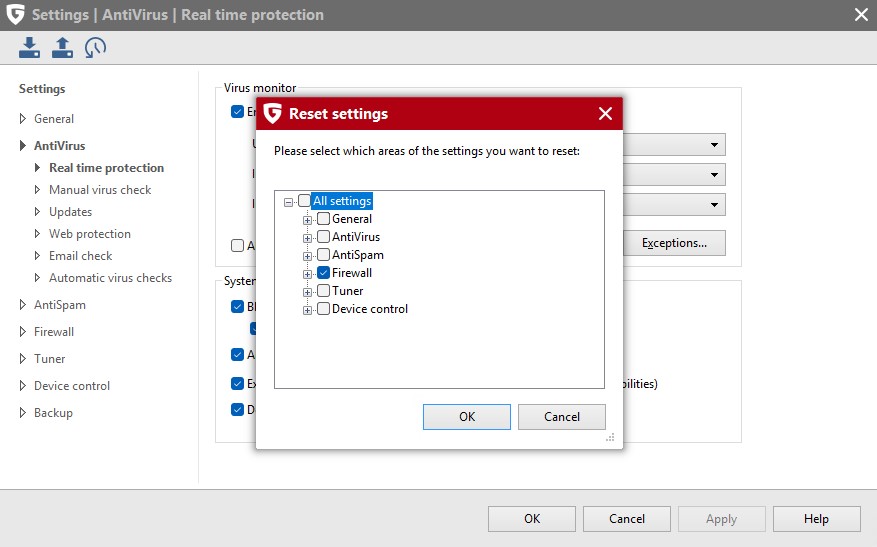Click OK in the Settings window footer

(x=531, y=519)
